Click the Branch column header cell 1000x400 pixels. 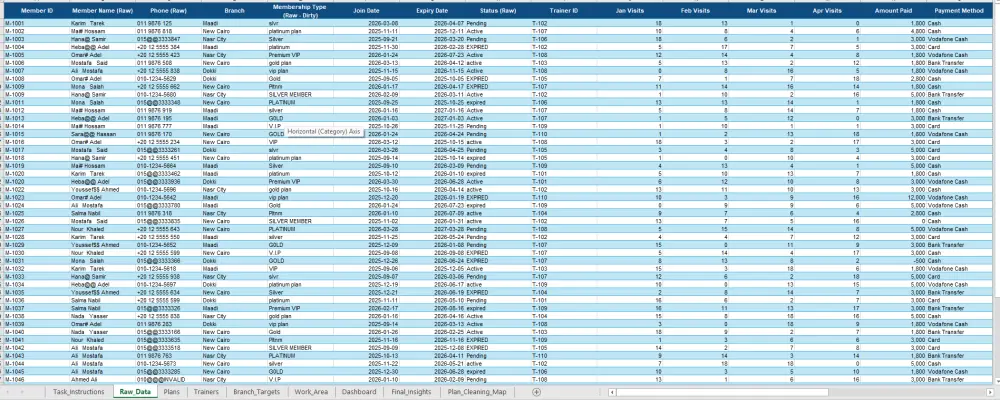coord(234,11)
